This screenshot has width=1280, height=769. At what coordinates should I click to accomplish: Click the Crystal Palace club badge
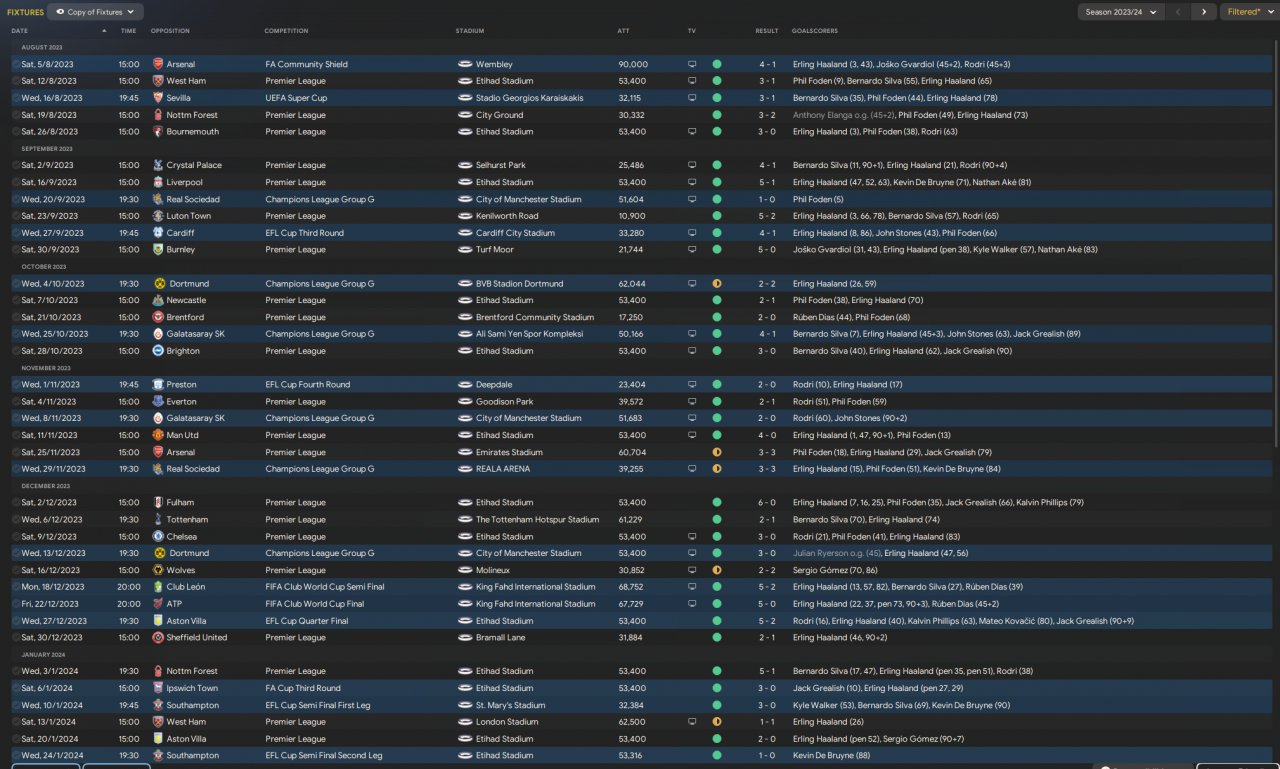coord(158,165)
